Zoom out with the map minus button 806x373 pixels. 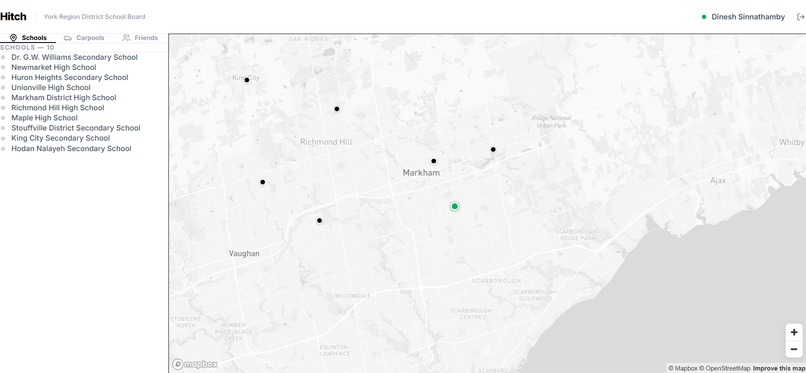[794, 349]
